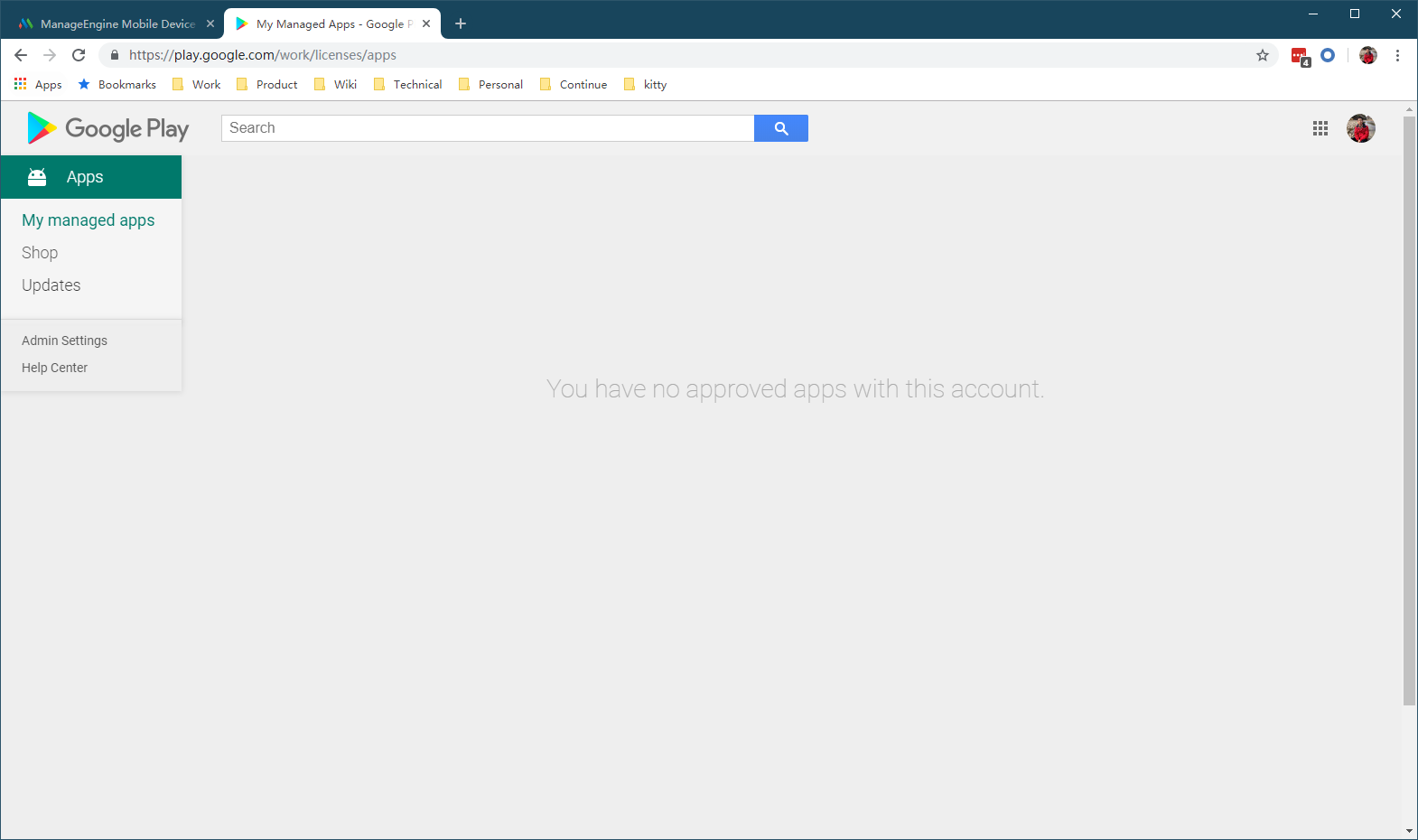Open the Help Center link
The height and width of the screenshot is (840, 1418).
(x=54, y=368)
